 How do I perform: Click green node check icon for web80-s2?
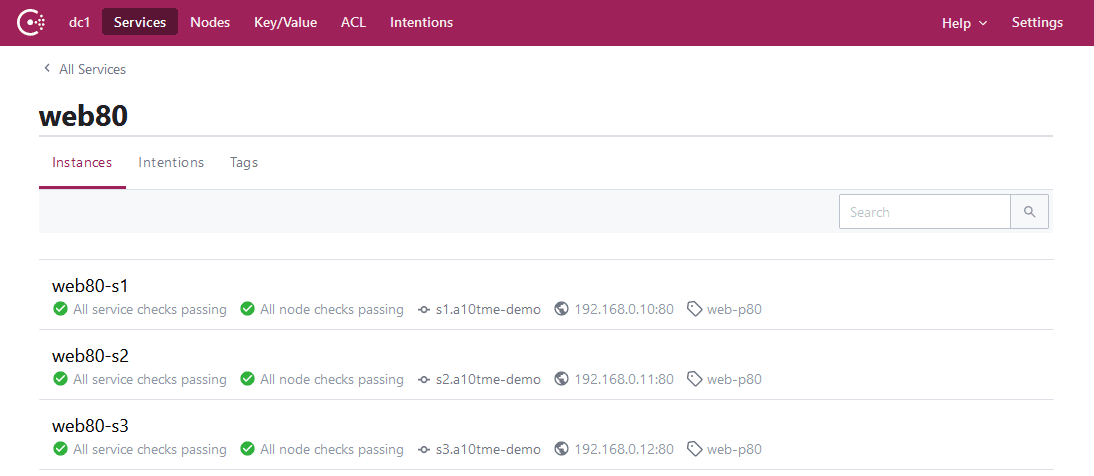click(247, 380)
